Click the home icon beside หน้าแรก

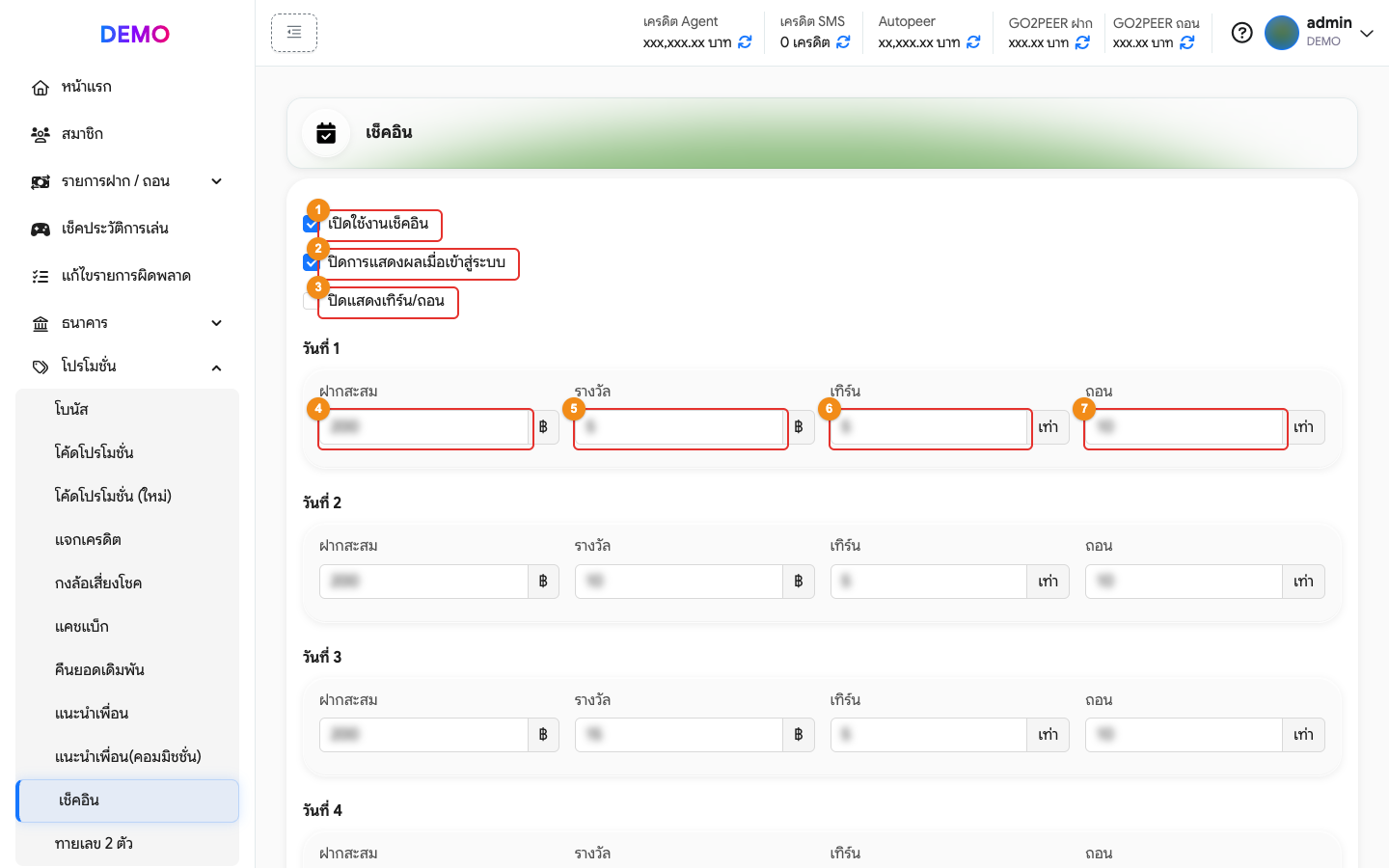[x=41, y=88]
